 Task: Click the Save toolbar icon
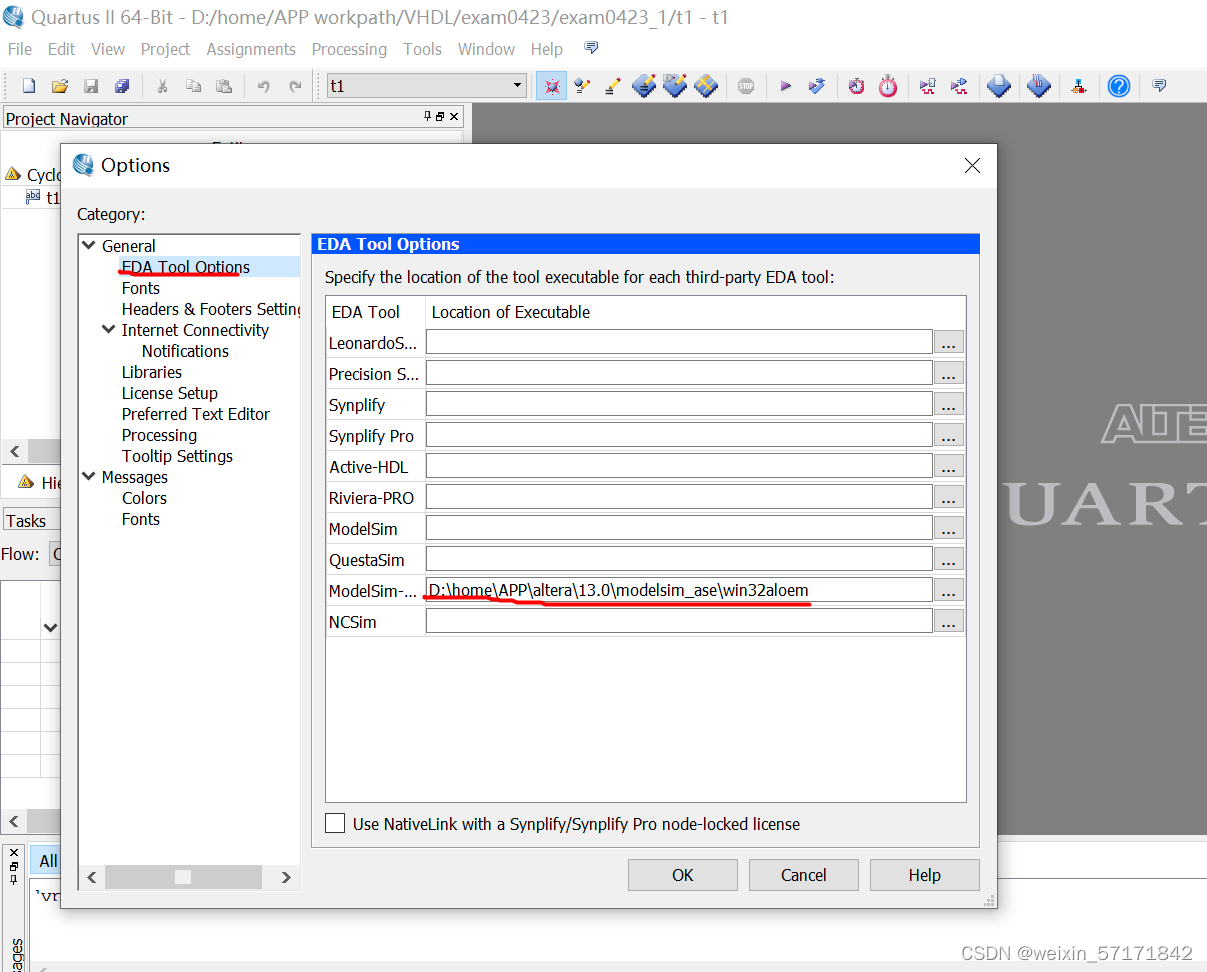click(x=91, y=86)
